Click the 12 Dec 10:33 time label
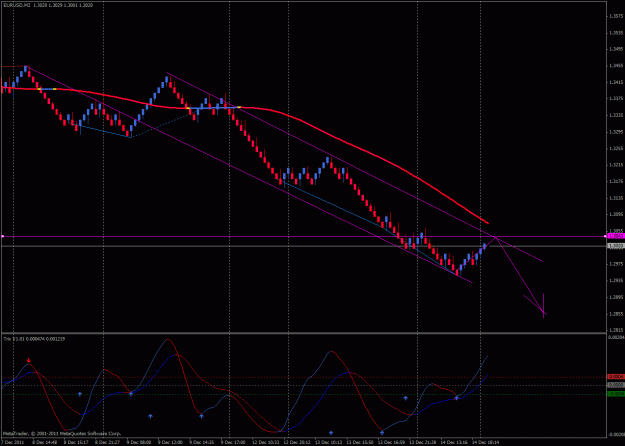Image resolution: width=625 pixels, height=446 pixels. pos(264,442)
